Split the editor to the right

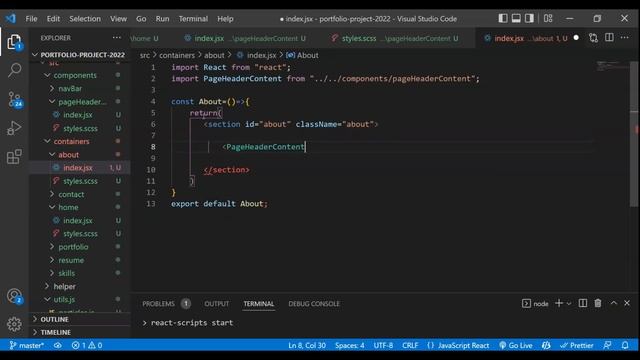(x=609, y=38)
